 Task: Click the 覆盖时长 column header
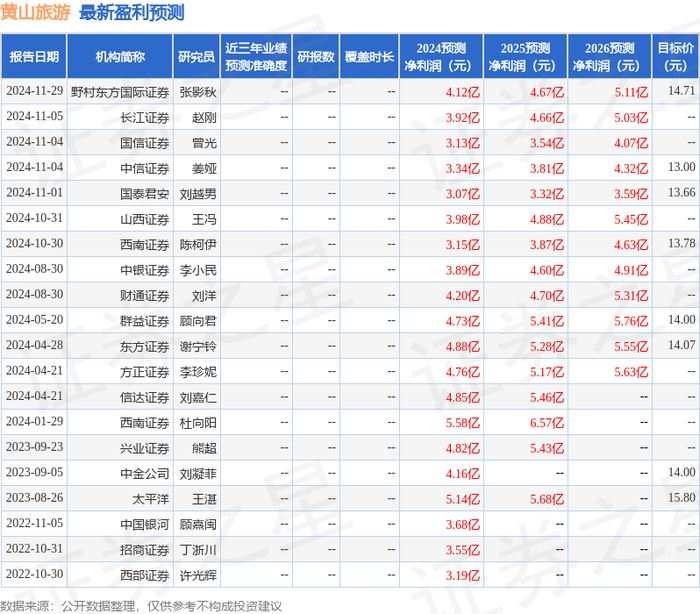tap(369, 57)
